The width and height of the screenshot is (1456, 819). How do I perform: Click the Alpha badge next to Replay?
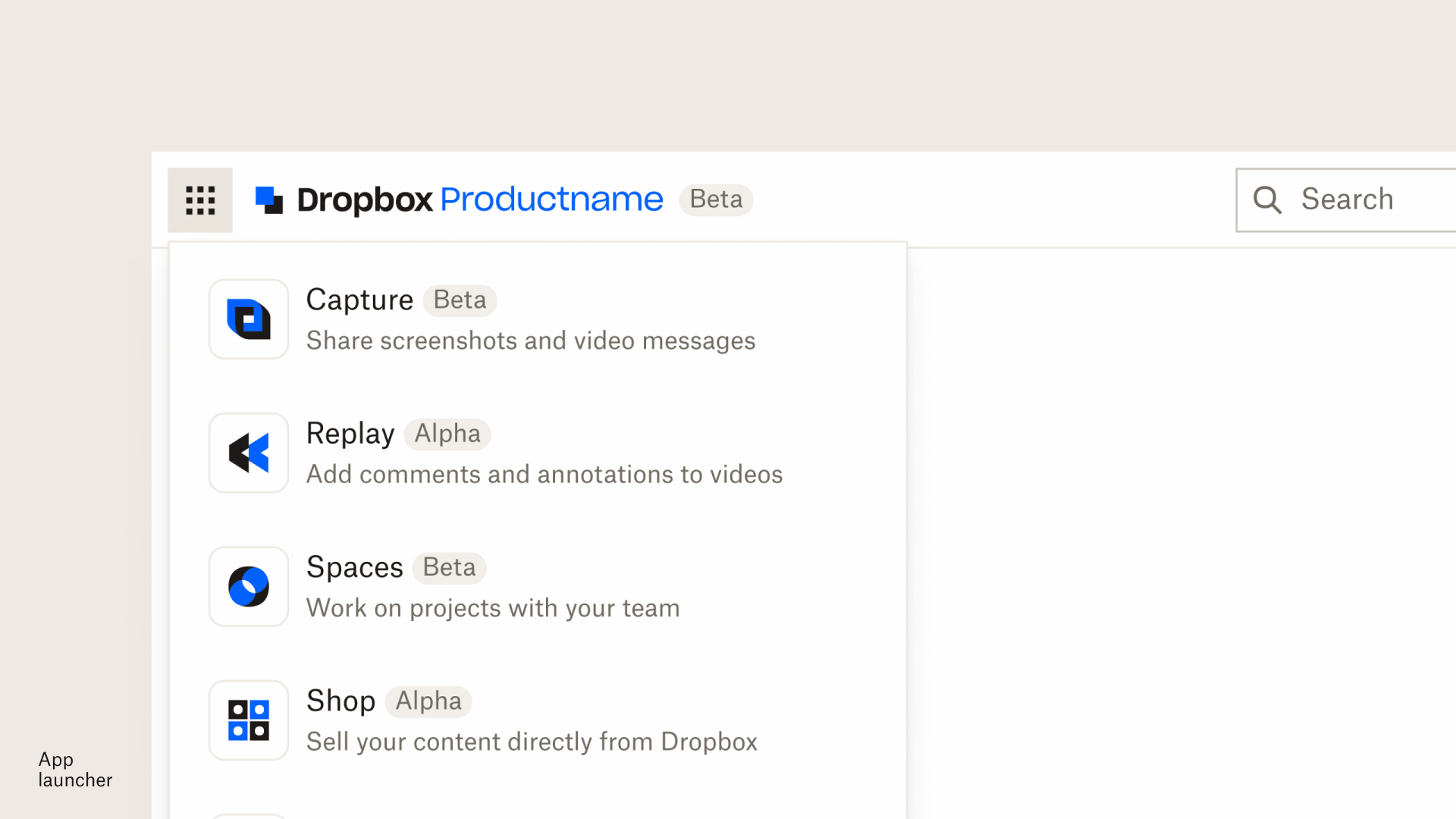pyautogui.click(x=447, y=434)
